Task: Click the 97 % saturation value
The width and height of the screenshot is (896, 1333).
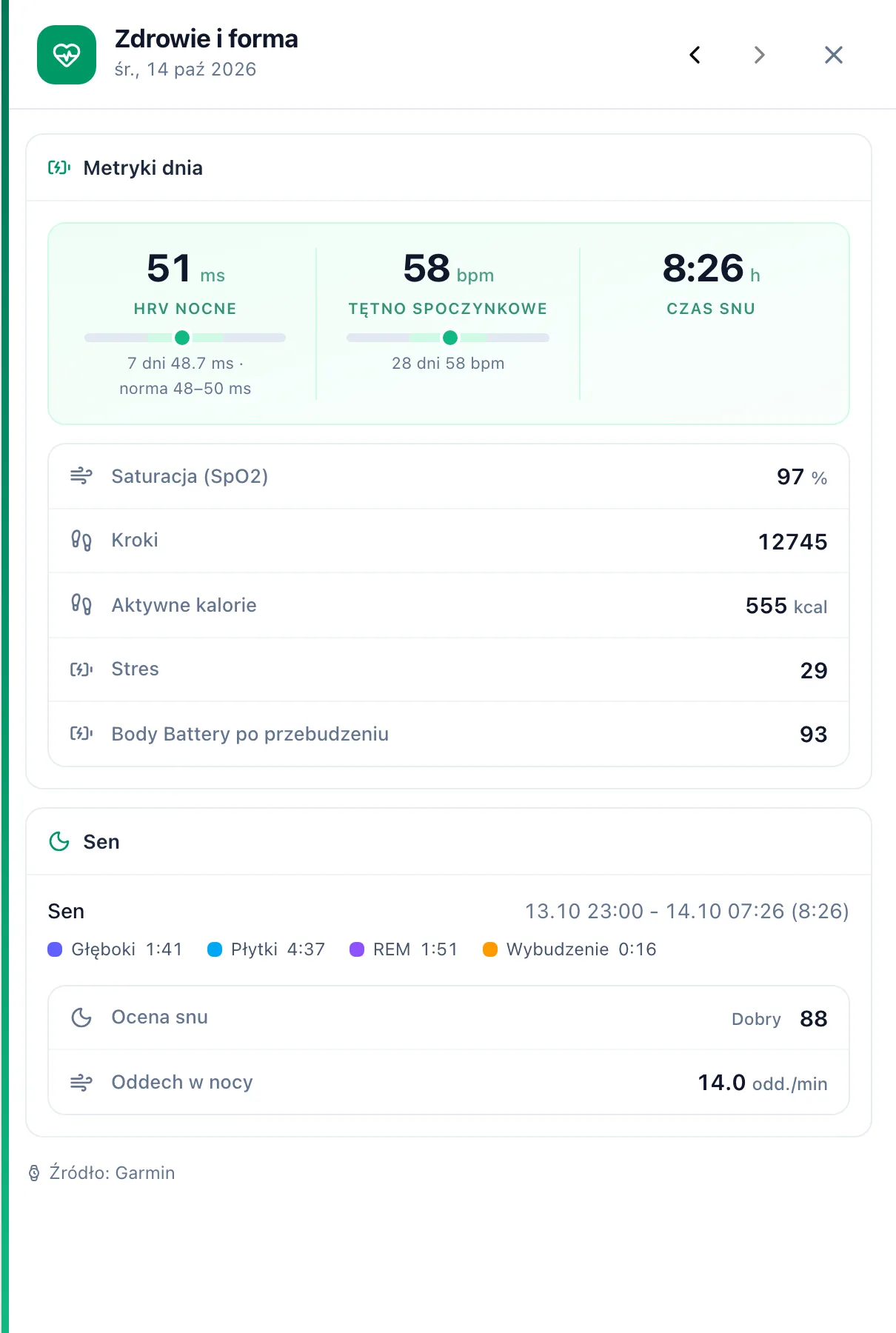Action: point(802,477)
